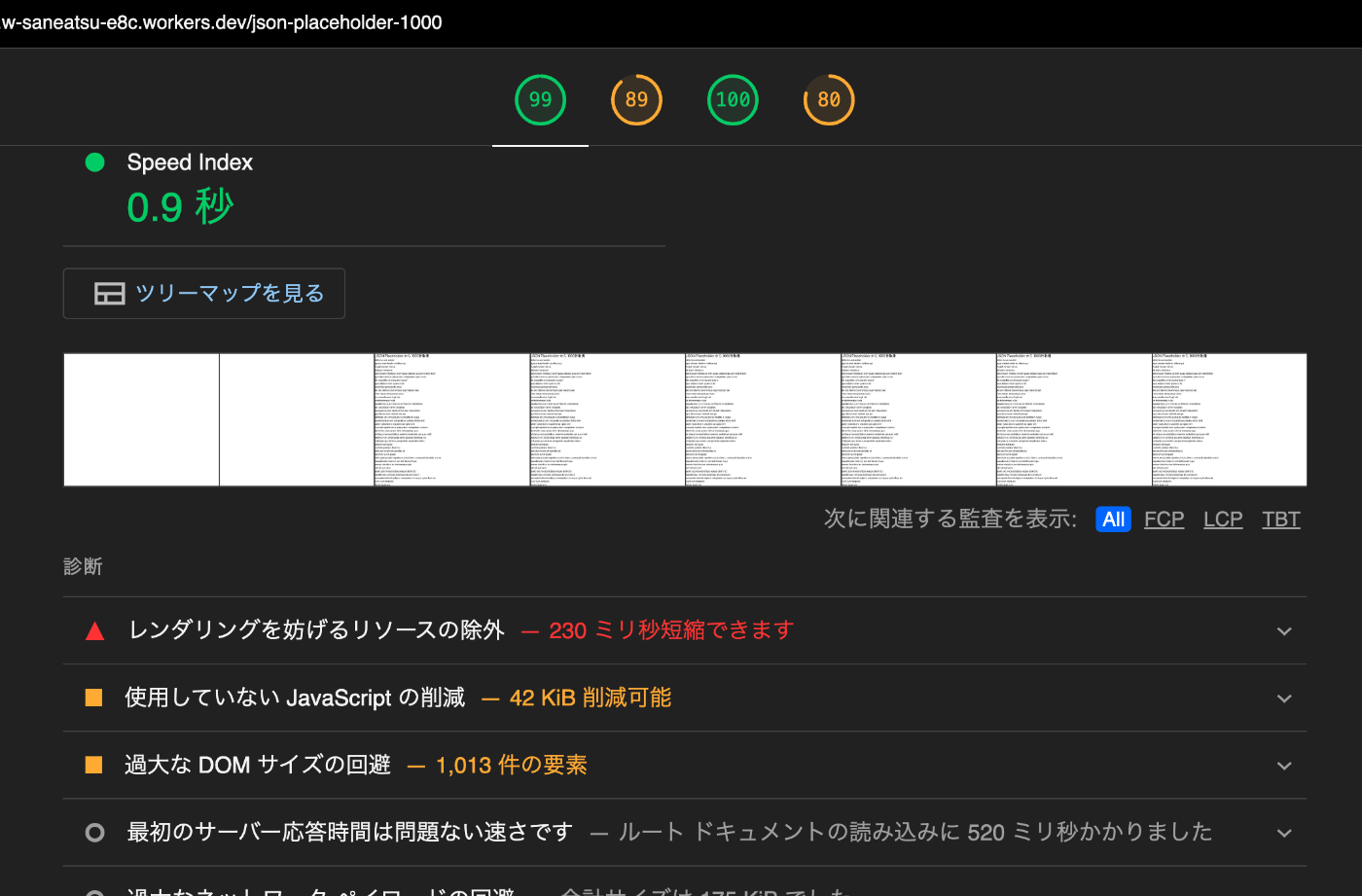
Task: Open the first blank filmstrip frame
Action: (142, 419)
